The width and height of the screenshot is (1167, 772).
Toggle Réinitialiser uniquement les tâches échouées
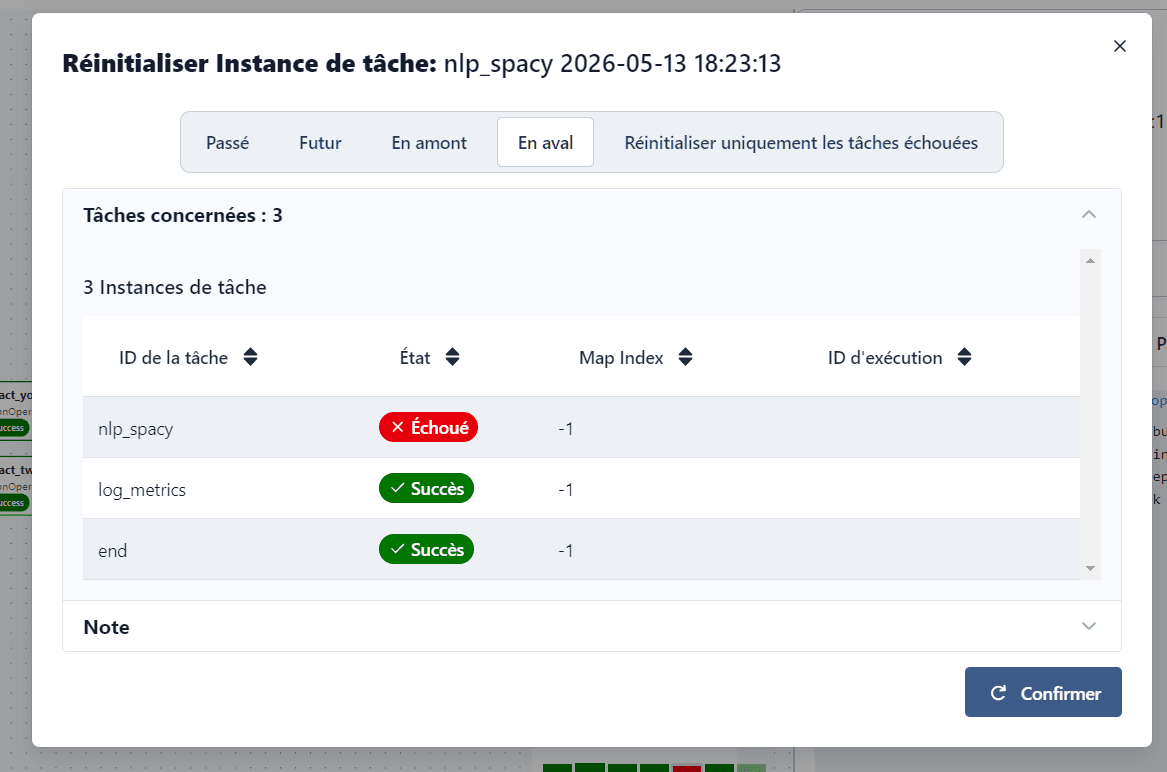point(801,142)
